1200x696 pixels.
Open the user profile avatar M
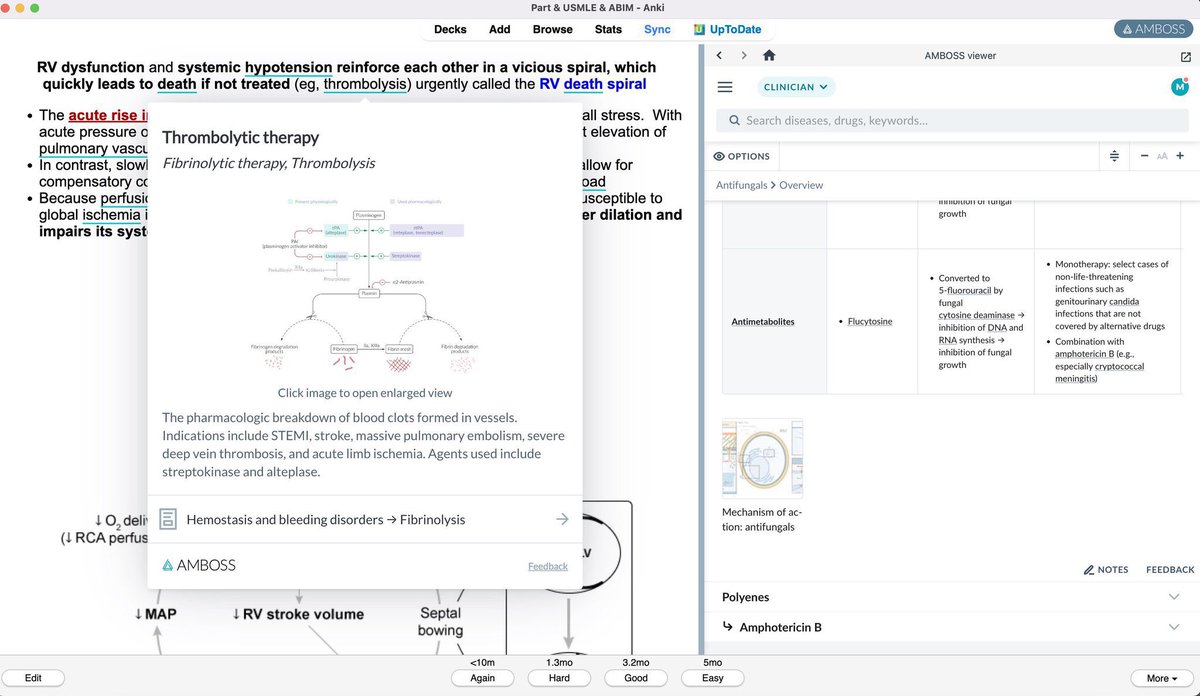coord(1179,87)
